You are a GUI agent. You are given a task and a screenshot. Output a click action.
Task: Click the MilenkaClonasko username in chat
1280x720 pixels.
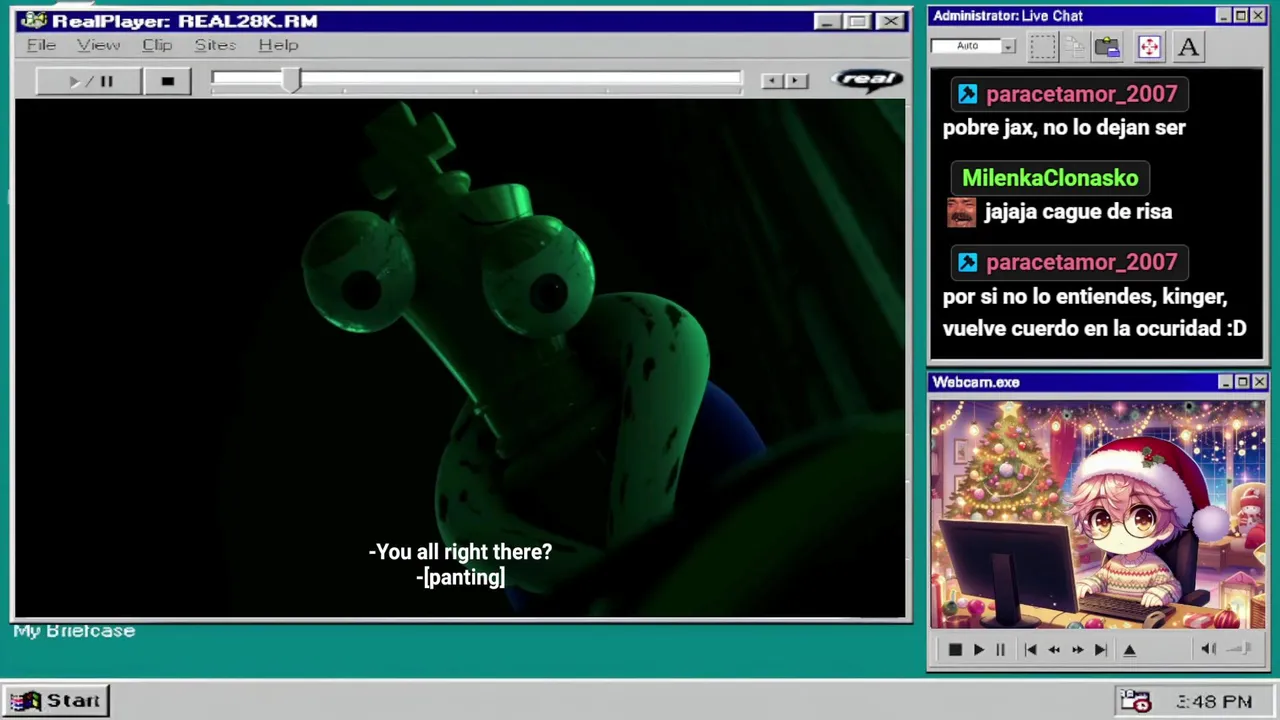pos(1050,178)
